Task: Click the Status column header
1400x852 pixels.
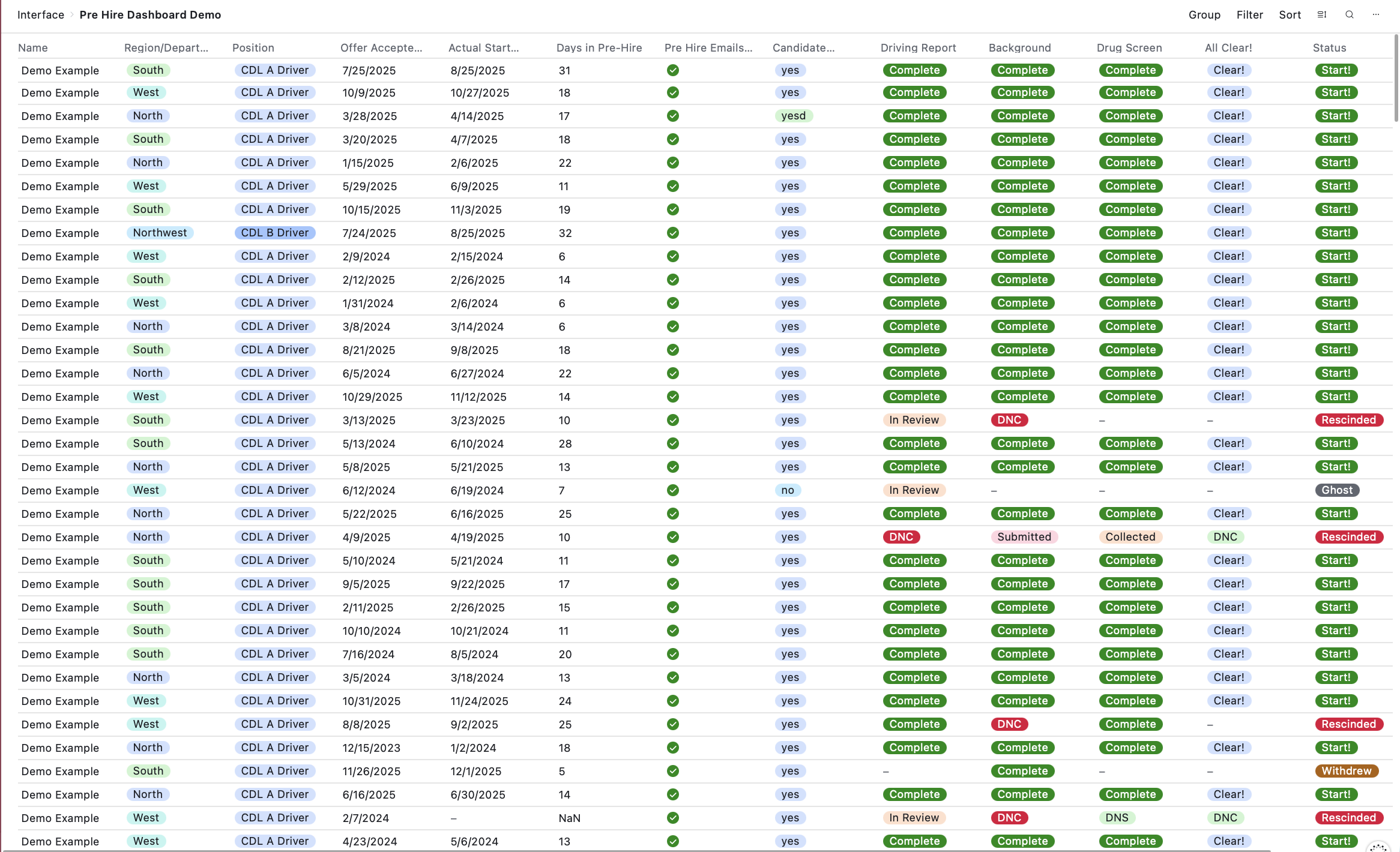Action: 1329,47
